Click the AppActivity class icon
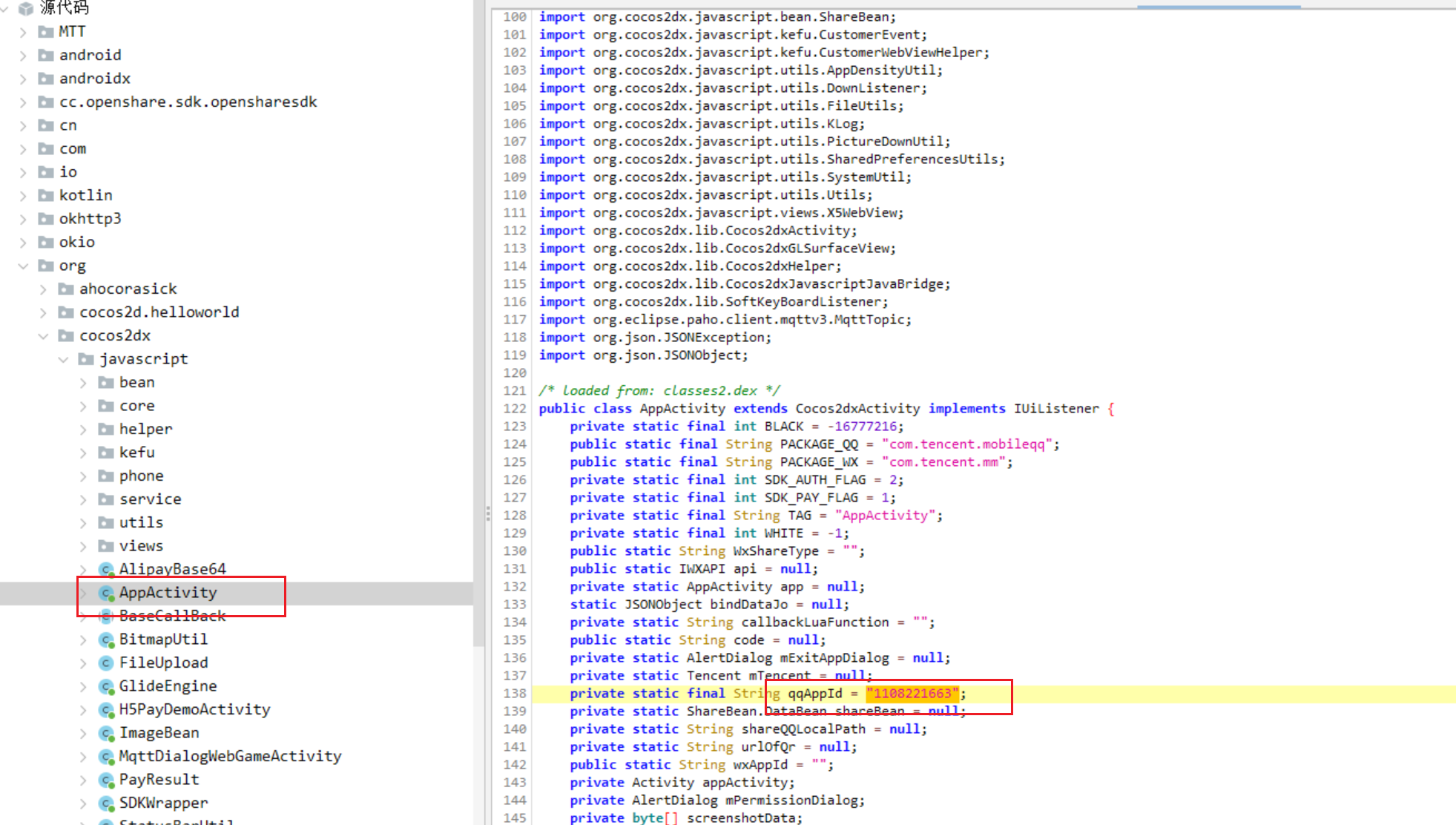This screenshot has width=1456, height=825. click(106, 593)
